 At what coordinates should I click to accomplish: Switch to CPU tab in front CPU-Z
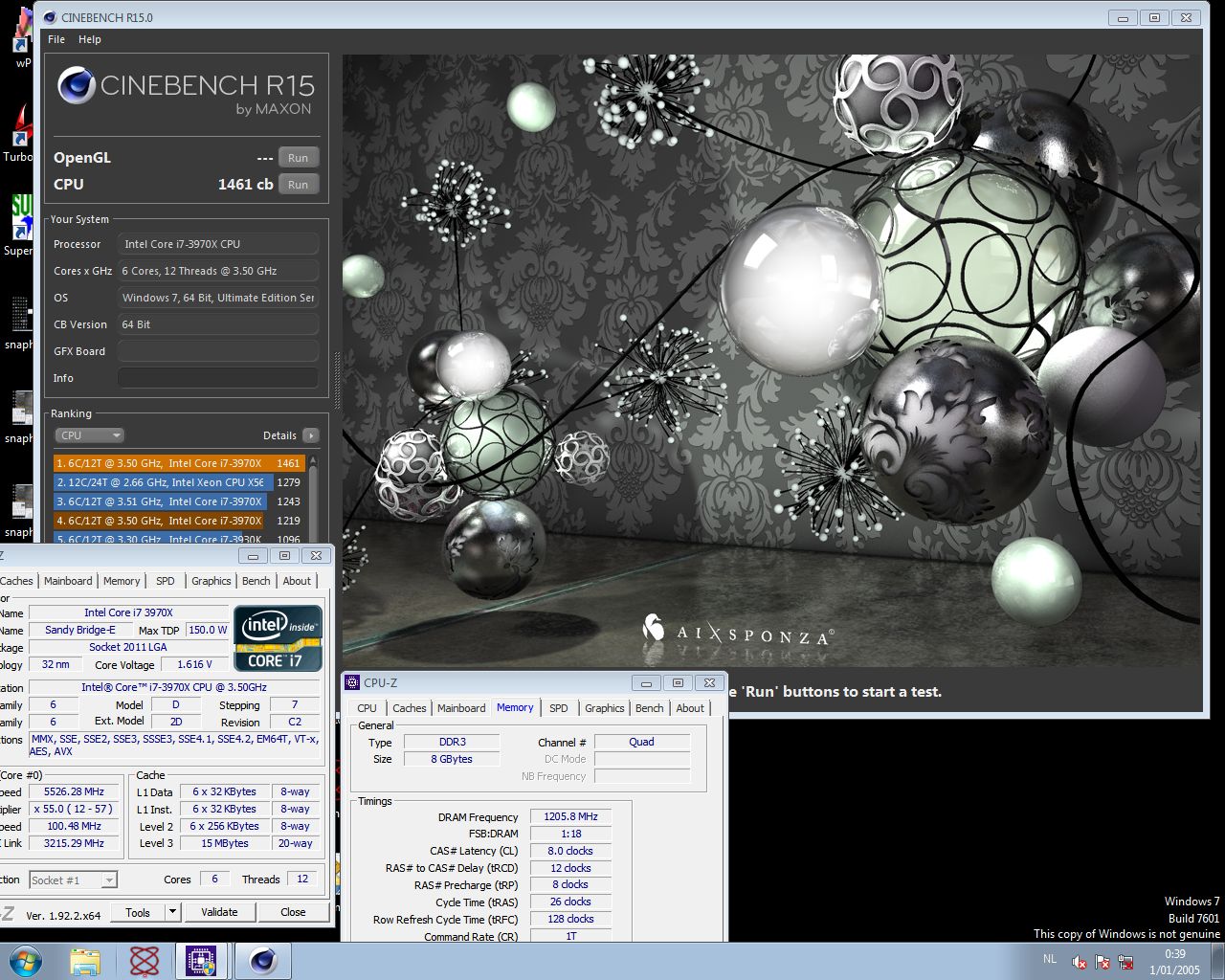(x=367, y=708)
